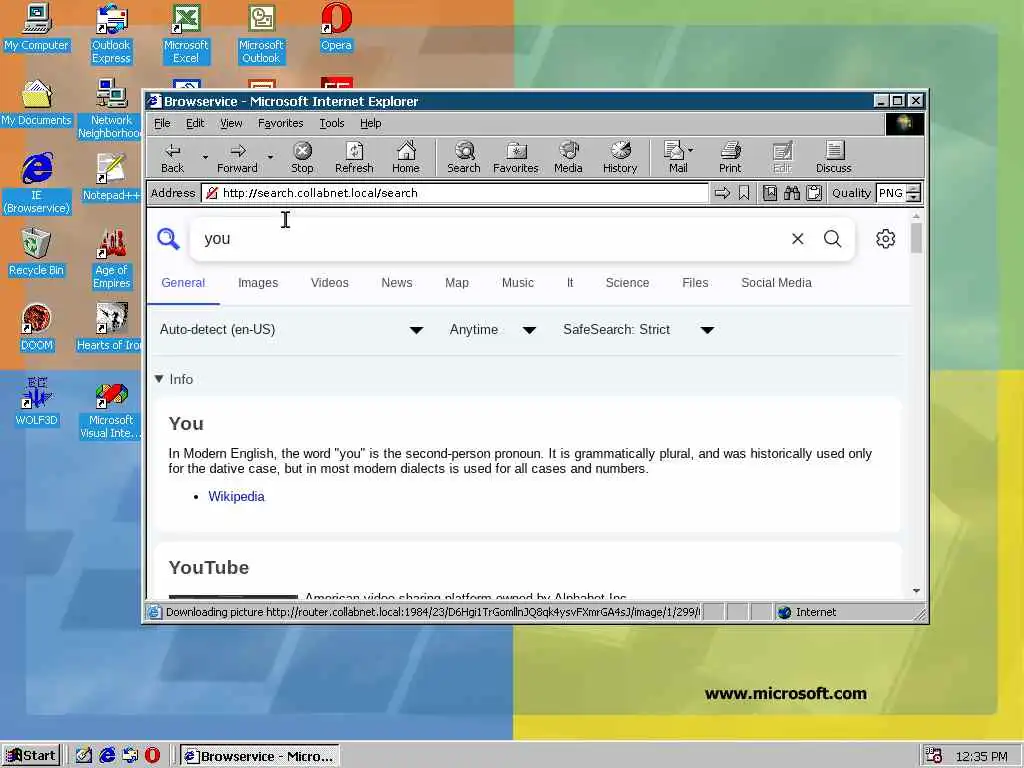
Task: Submit search with magnifier button
Action: coord(833,239)
